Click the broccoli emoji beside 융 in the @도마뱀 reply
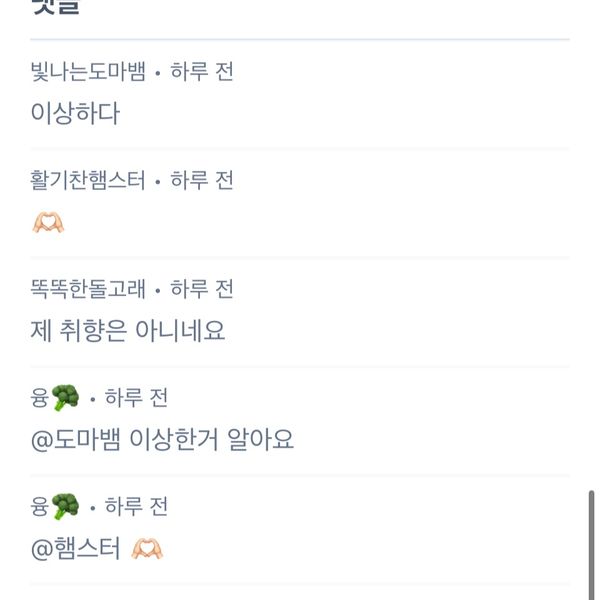Screen dimensions: 600x600 [65, 398]
